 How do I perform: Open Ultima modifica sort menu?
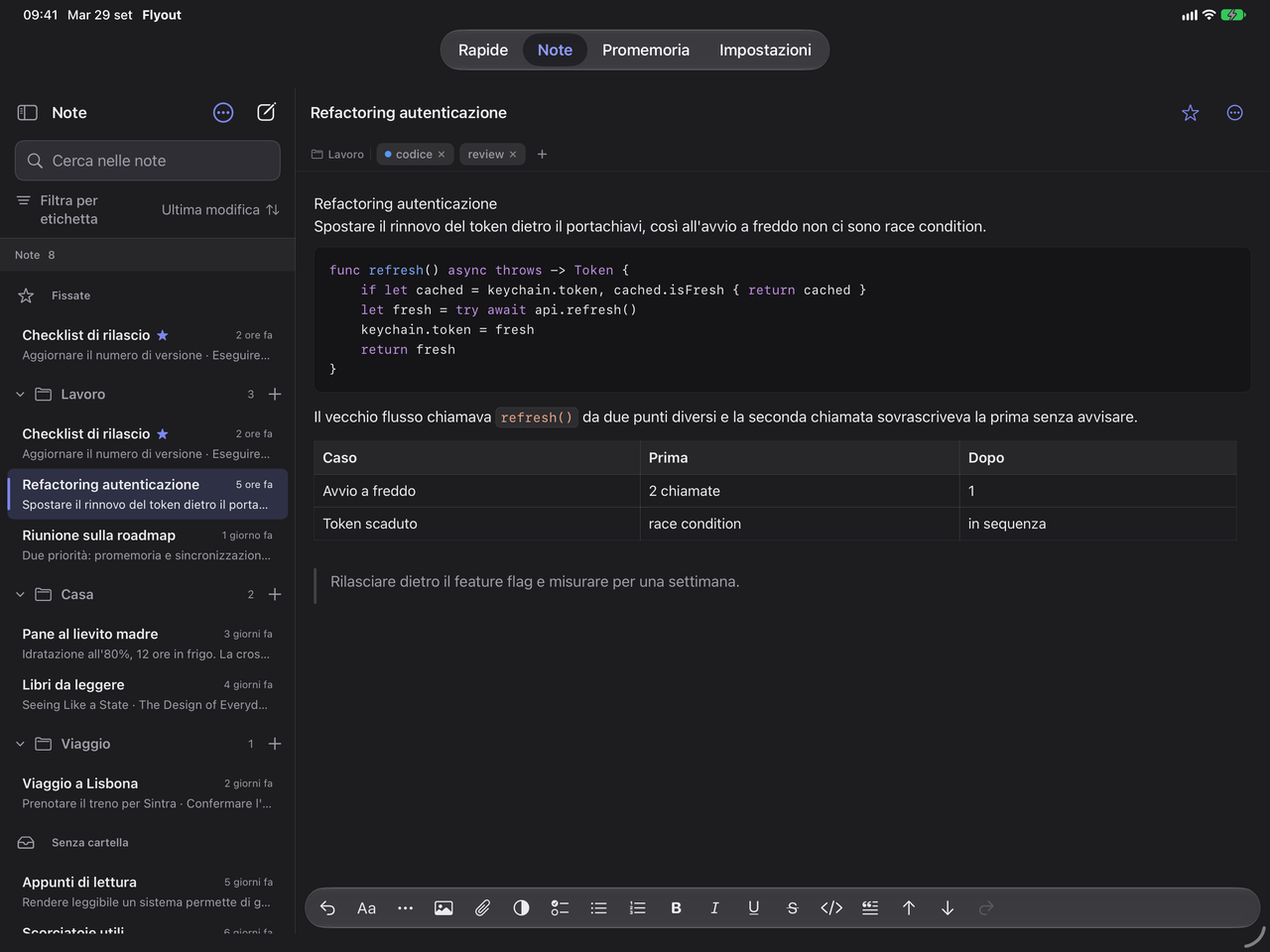click(x=220, y=210)
